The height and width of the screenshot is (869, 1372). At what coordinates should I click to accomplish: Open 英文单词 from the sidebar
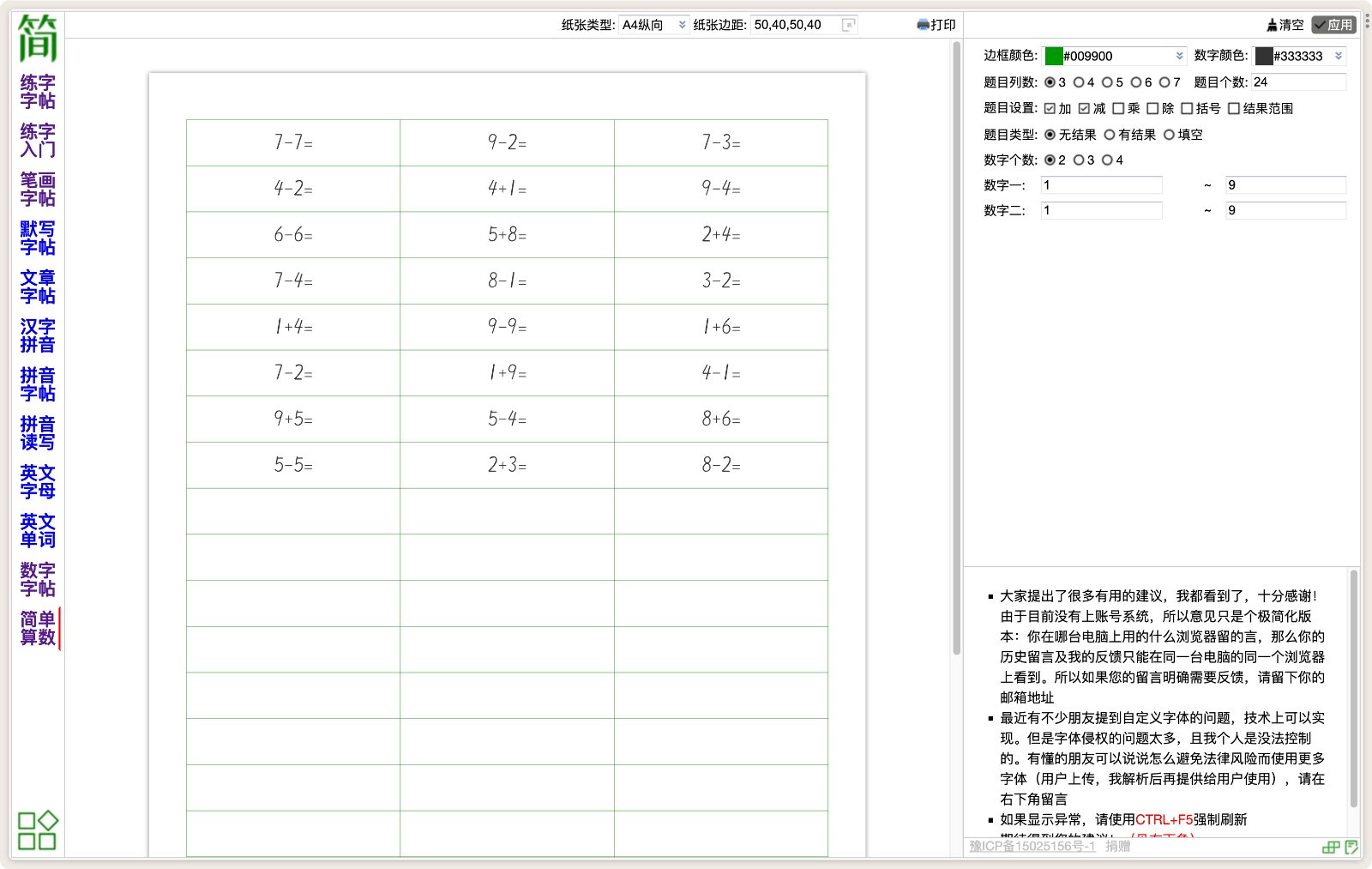pyautogui.click(x=38, y=530)
